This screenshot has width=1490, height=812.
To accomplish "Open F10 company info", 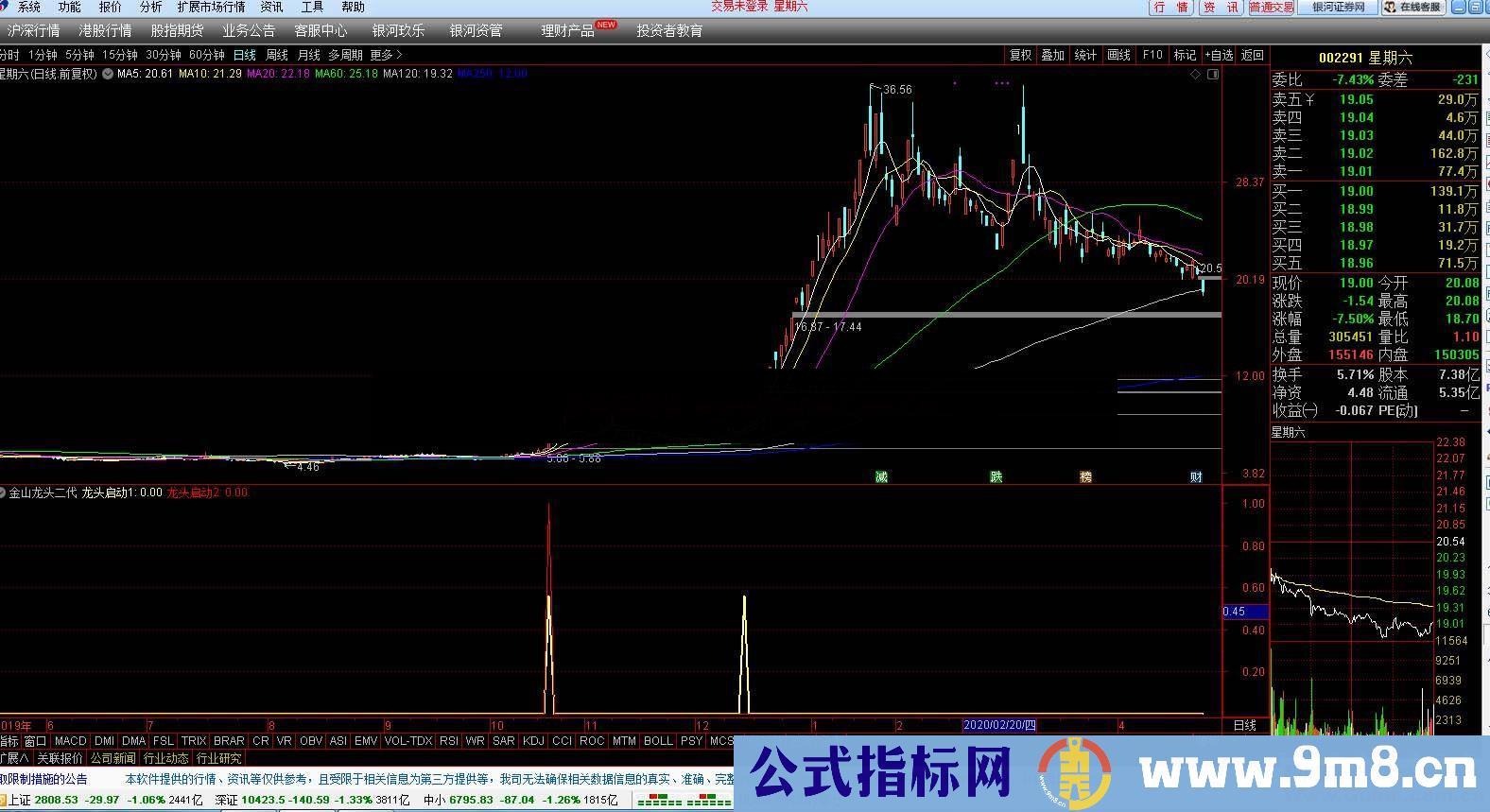I will 1152,55.
